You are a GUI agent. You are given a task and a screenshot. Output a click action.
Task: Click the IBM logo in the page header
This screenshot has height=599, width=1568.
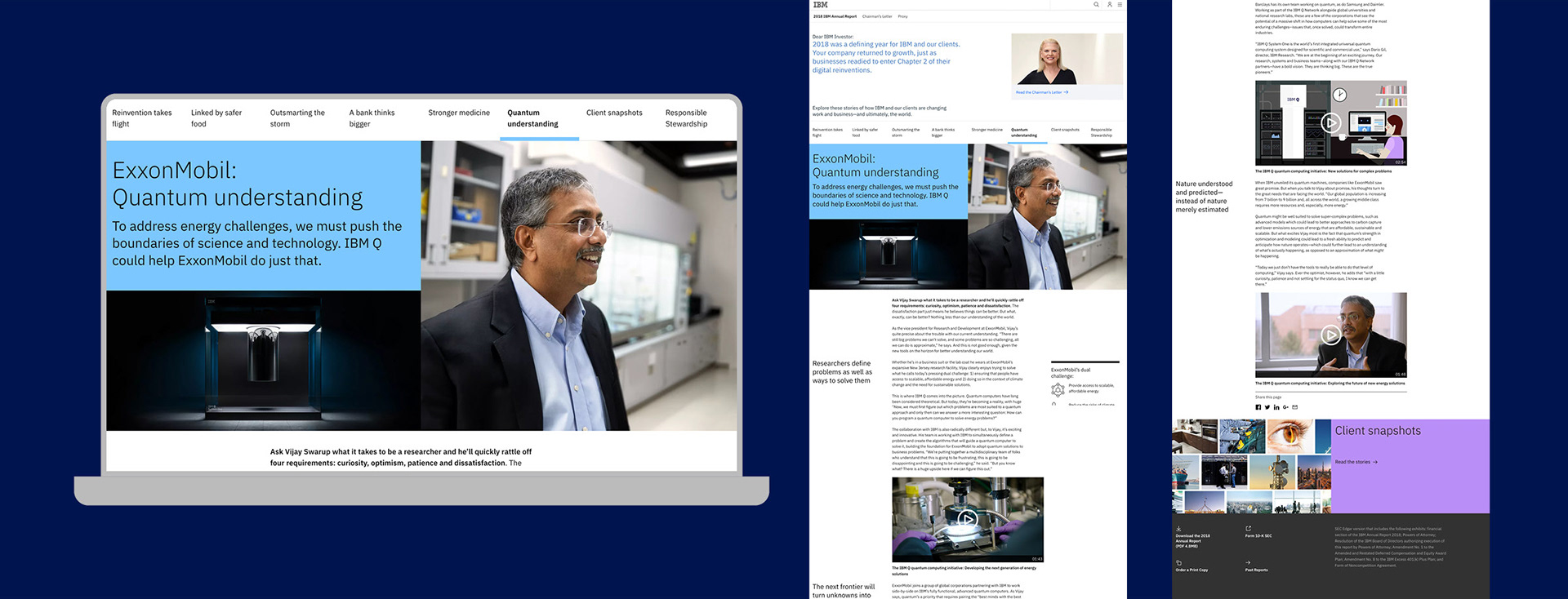[820, 5]
